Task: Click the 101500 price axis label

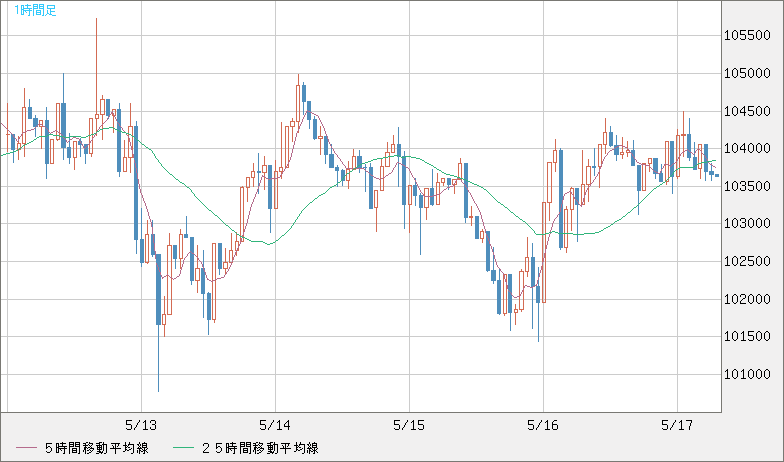Action: click(x=748, y=336)
